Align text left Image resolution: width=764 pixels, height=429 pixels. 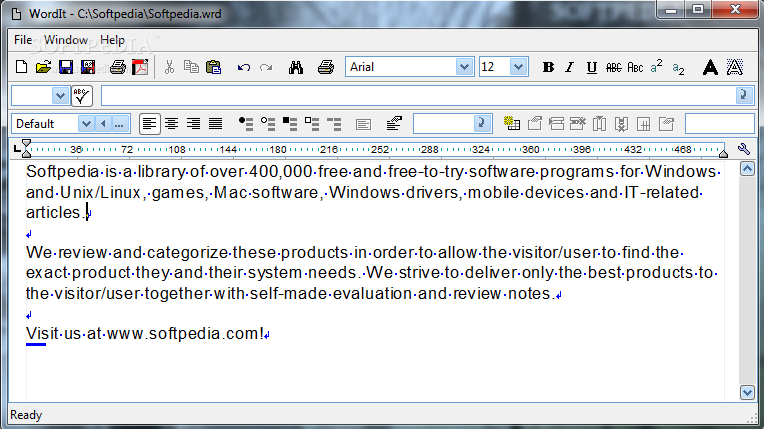[150, 123]
